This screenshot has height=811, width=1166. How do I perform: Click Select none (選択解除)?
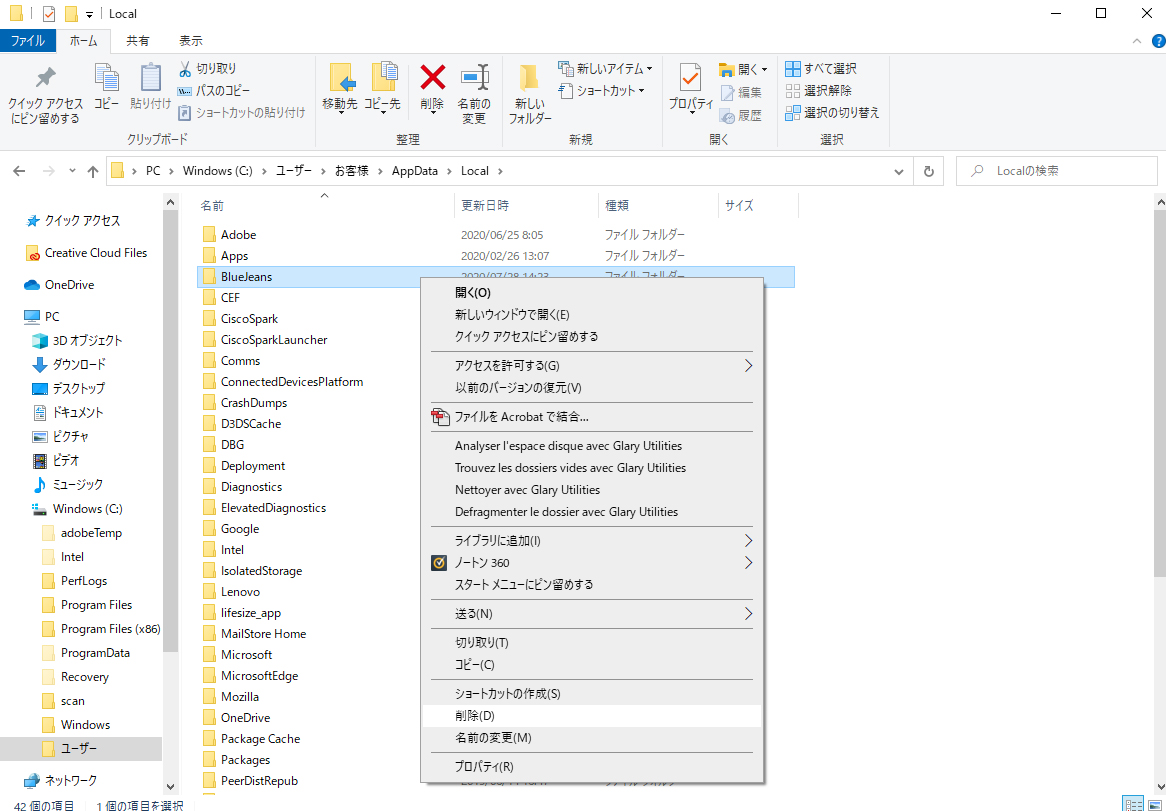tap(819, 91)
